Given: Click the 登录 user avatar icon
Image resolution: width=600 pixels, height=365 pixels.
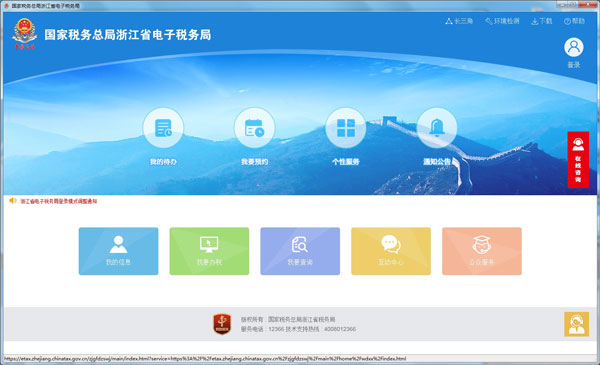Looking at the screenshot, I should (574, 47).
